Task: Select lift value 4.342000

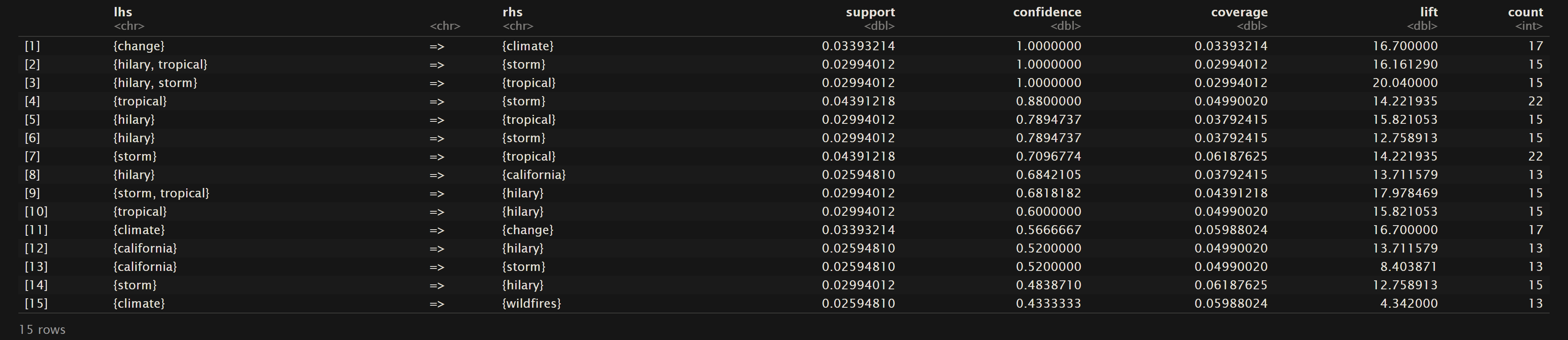Action: point(1408,304)
